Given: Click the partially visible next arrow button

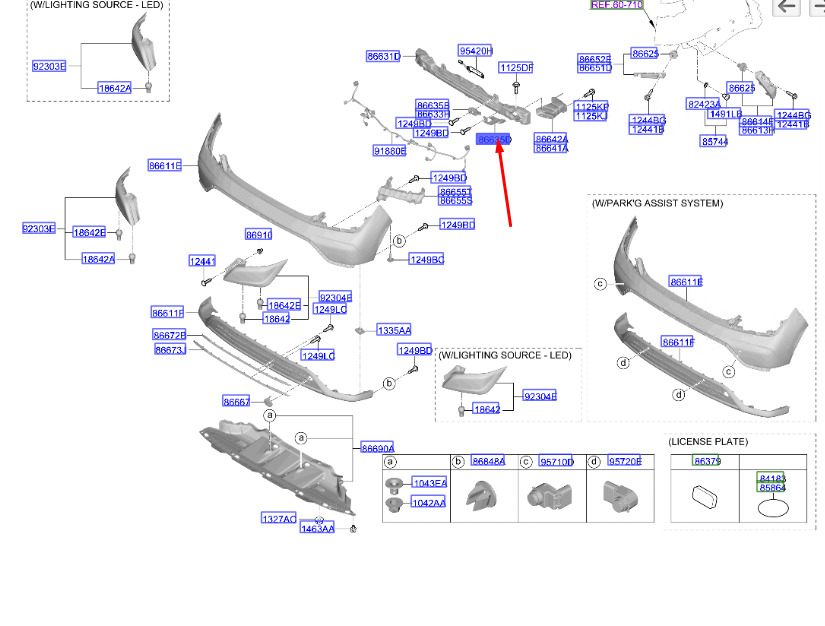Looking at the screenshot, I should [817, 7].
